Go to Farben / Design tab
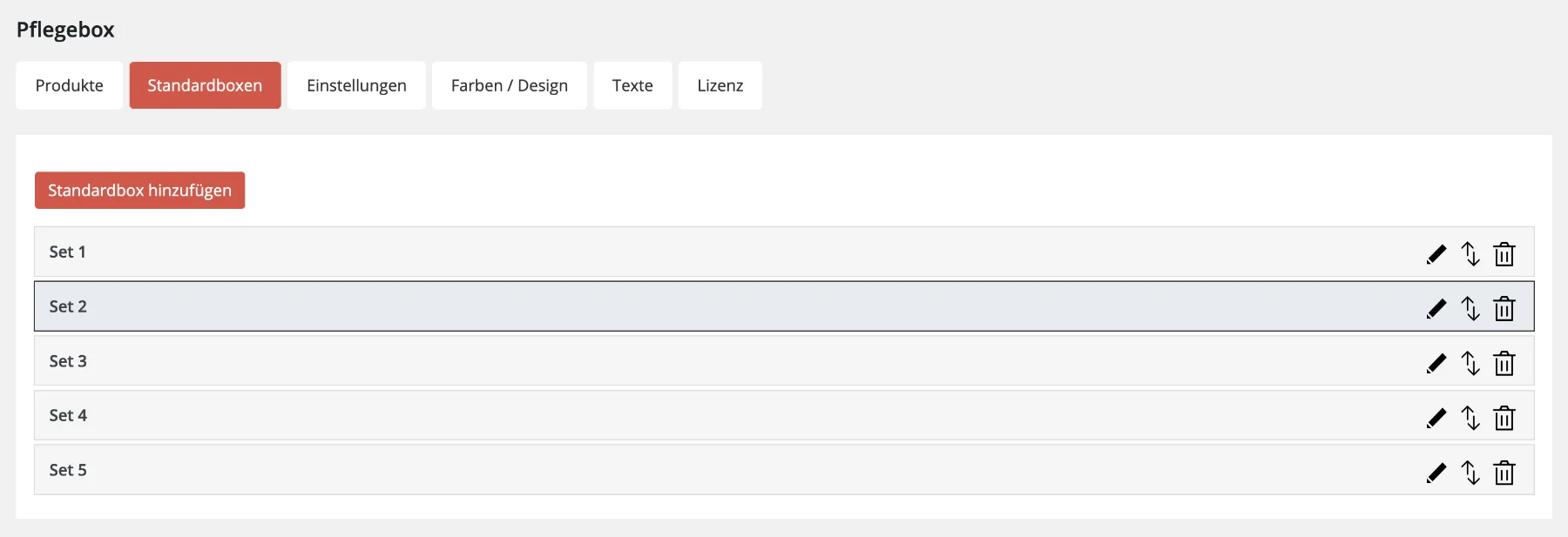This screenshot has width=1568, height=537. [x=510, y=85]
